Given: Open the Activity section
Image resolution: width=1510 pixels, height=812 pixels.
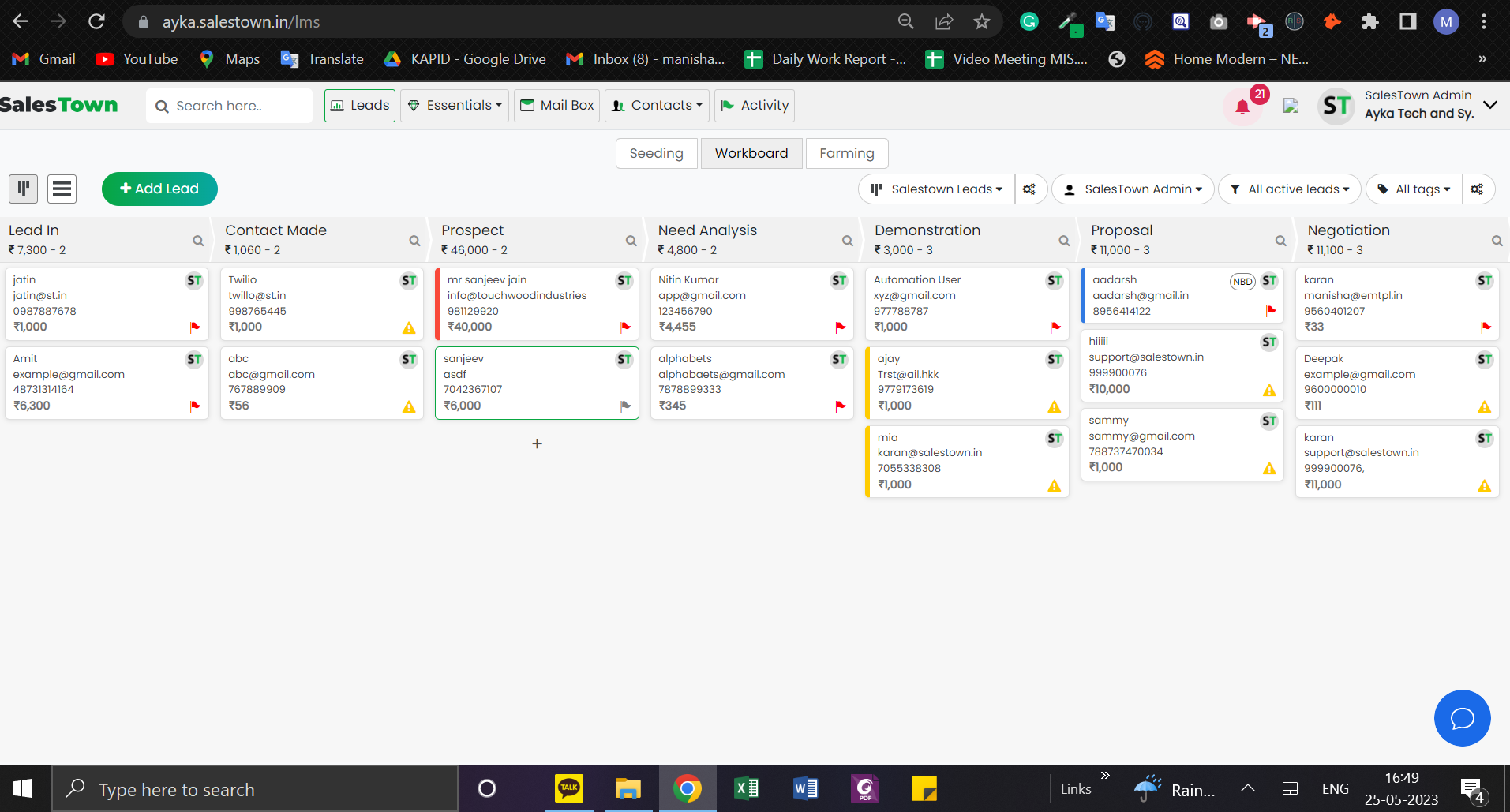Looking at the screenshot, I should click(754, 105).
